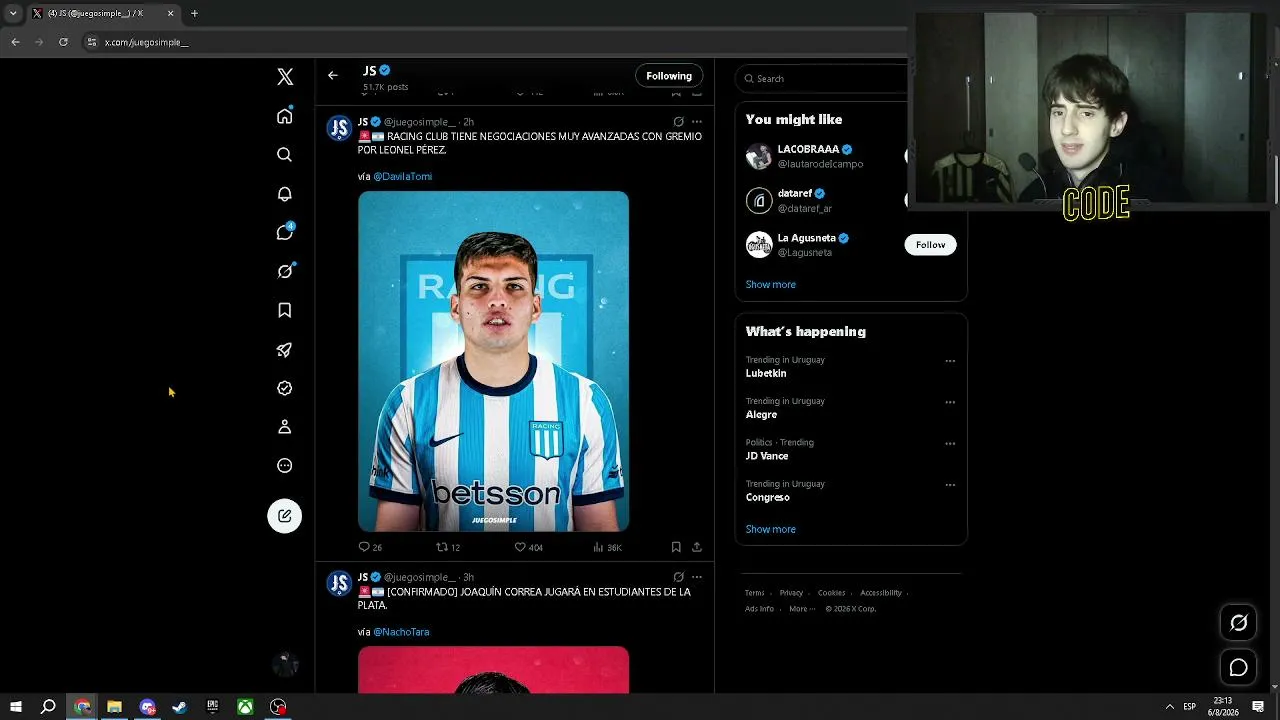The height and width of the screenshot is (720, 1280).
Task: View site information icon in address bar
Action: [92, 42]
